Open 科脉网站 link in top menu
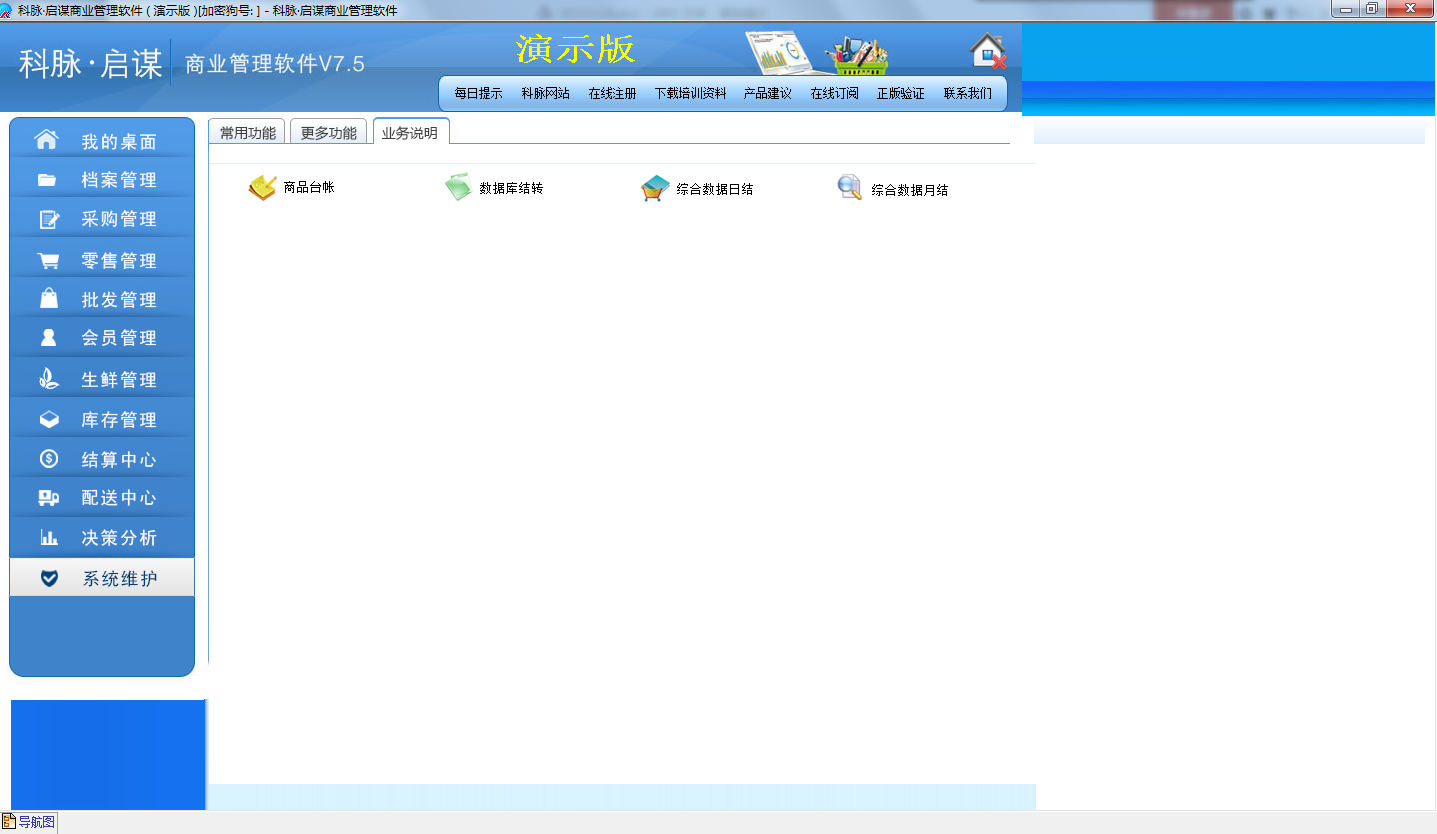The height and width of the screenshot is (834, 1437). tap(545, 93)
